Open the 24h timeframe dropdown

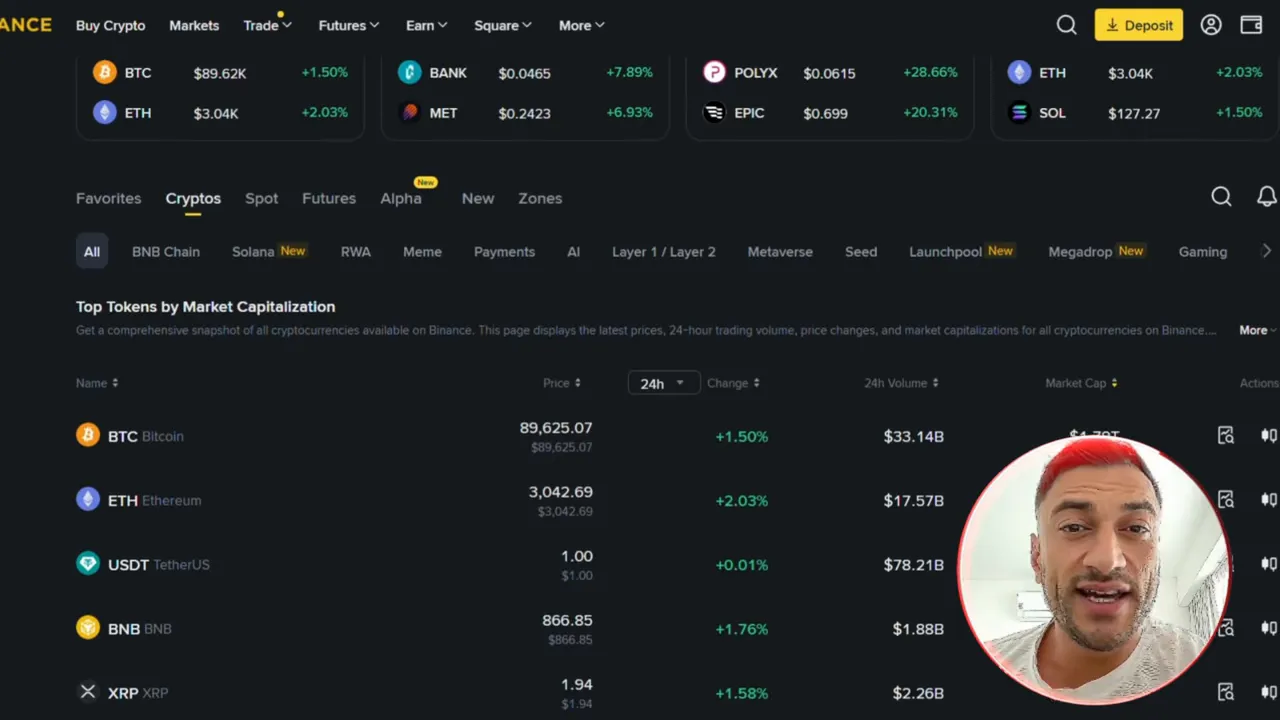(x=663, y=383)
